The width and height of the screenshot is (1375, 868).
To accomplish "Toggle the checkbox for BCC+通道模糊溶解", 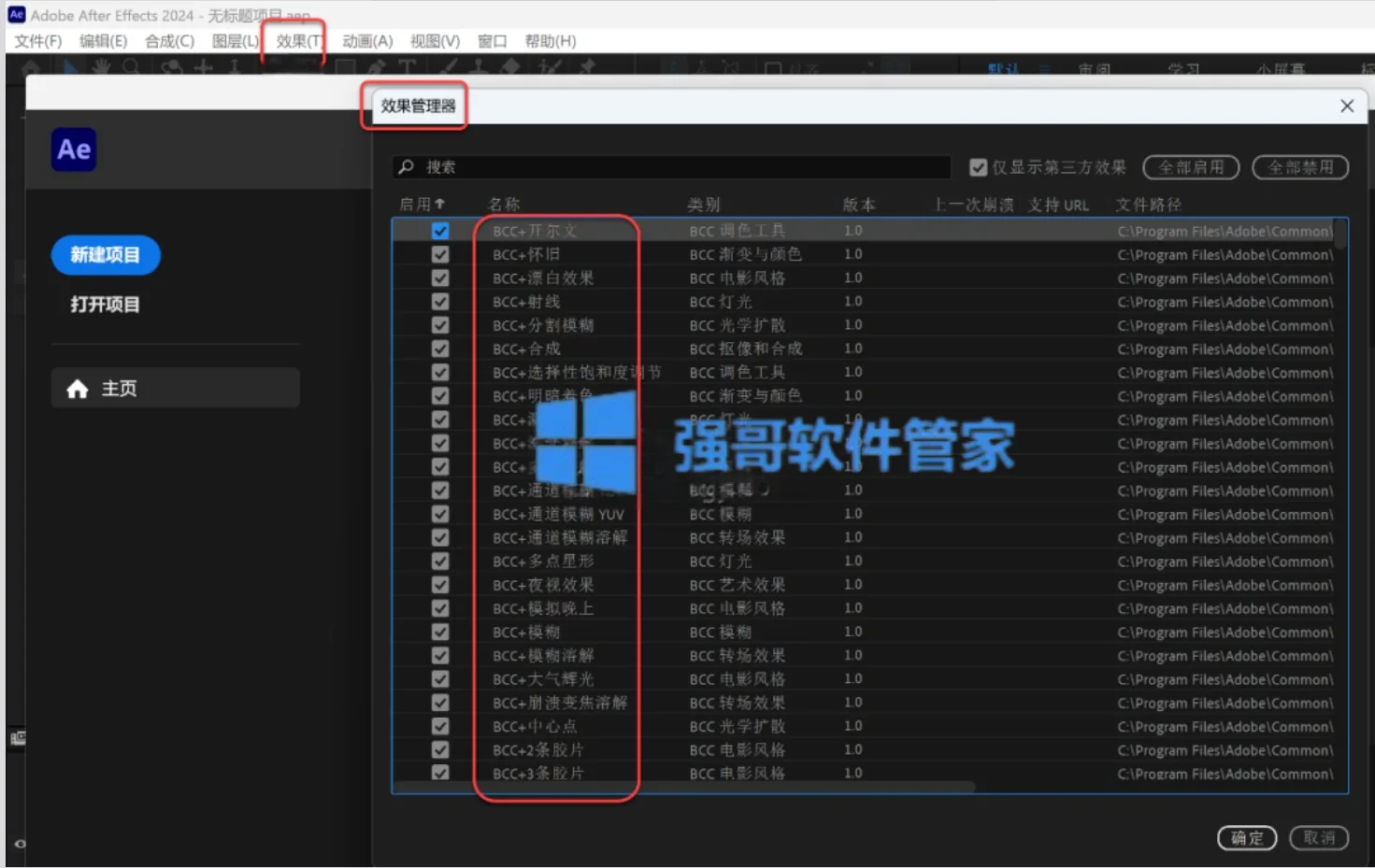I will pyautogui.click(x=440, y=537).
